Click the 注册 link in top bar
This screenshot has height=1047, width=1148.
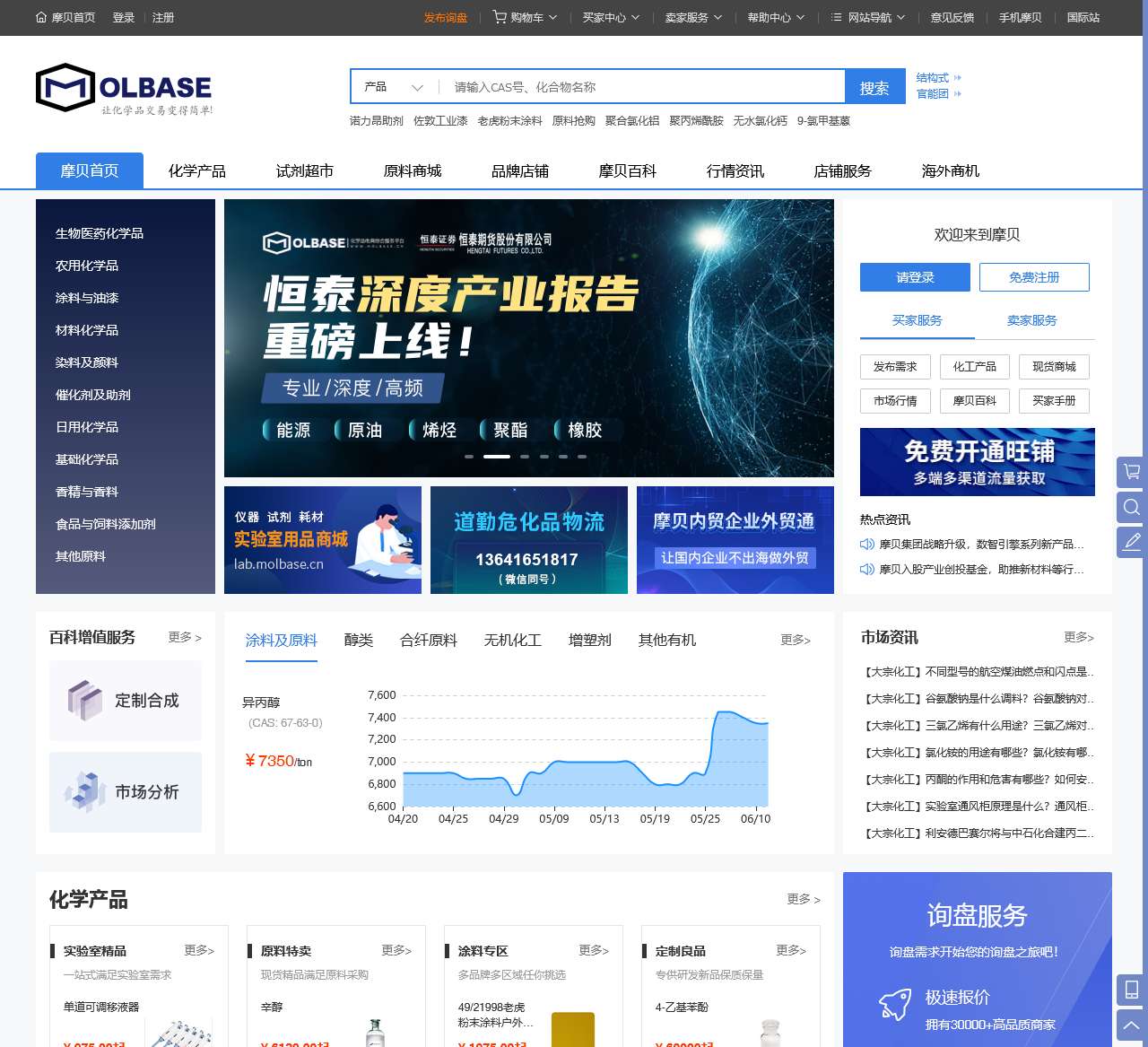163,17
